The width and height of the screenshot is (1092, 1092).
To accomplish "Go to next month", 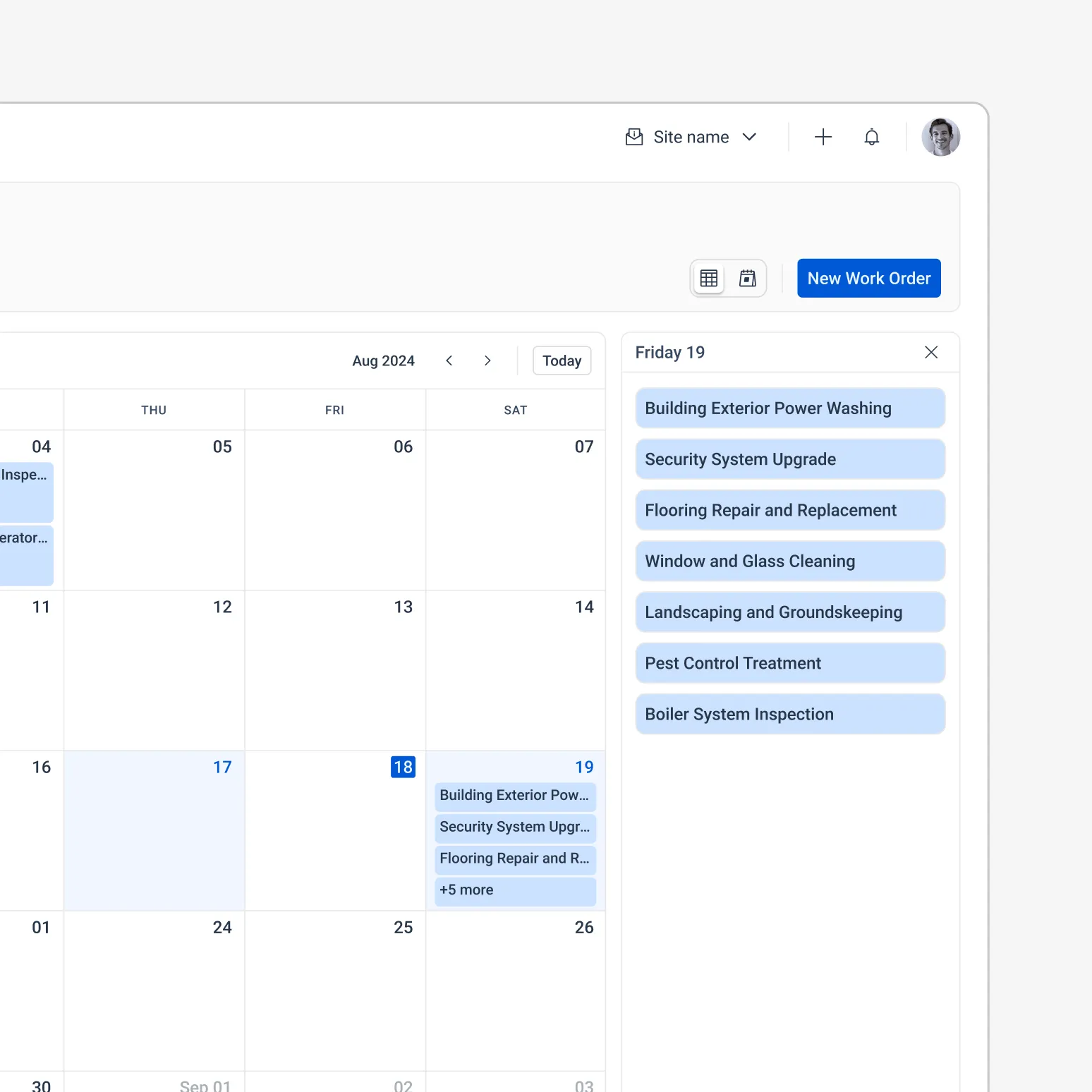I will pyautogui.click(x=487, y=360).
